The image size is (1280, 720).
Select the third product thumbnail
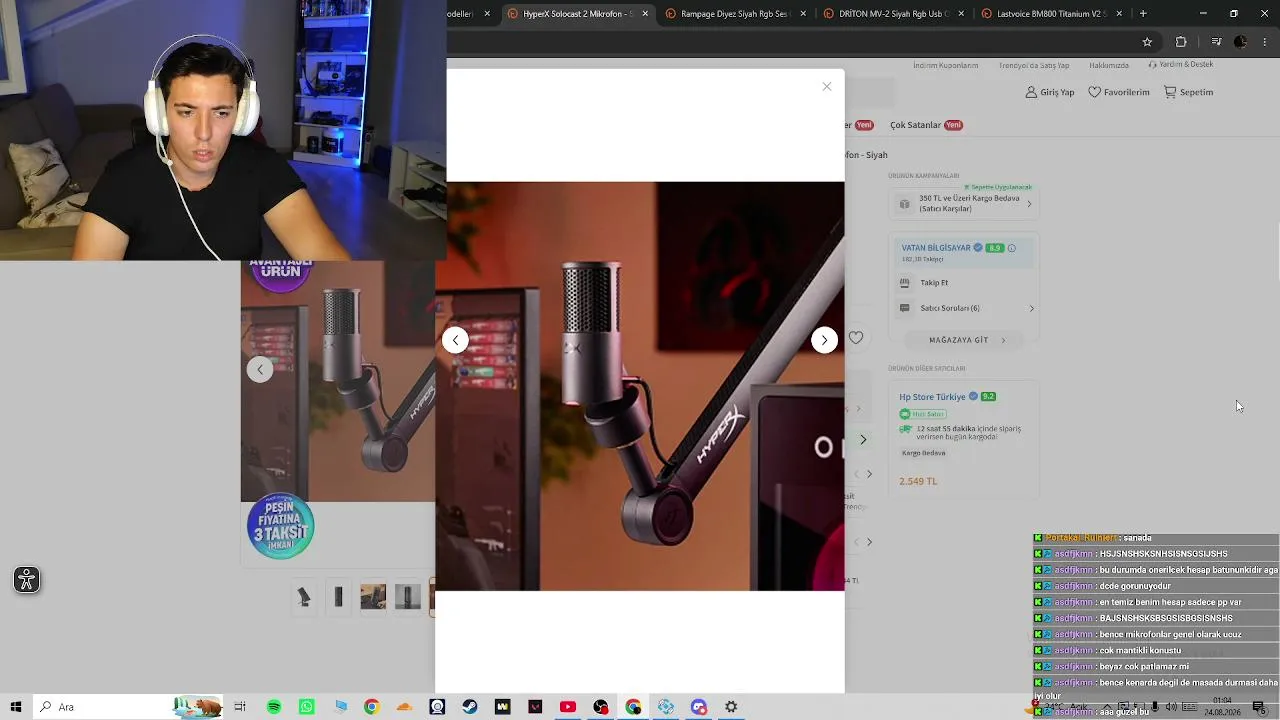click(x=373, y=597)
